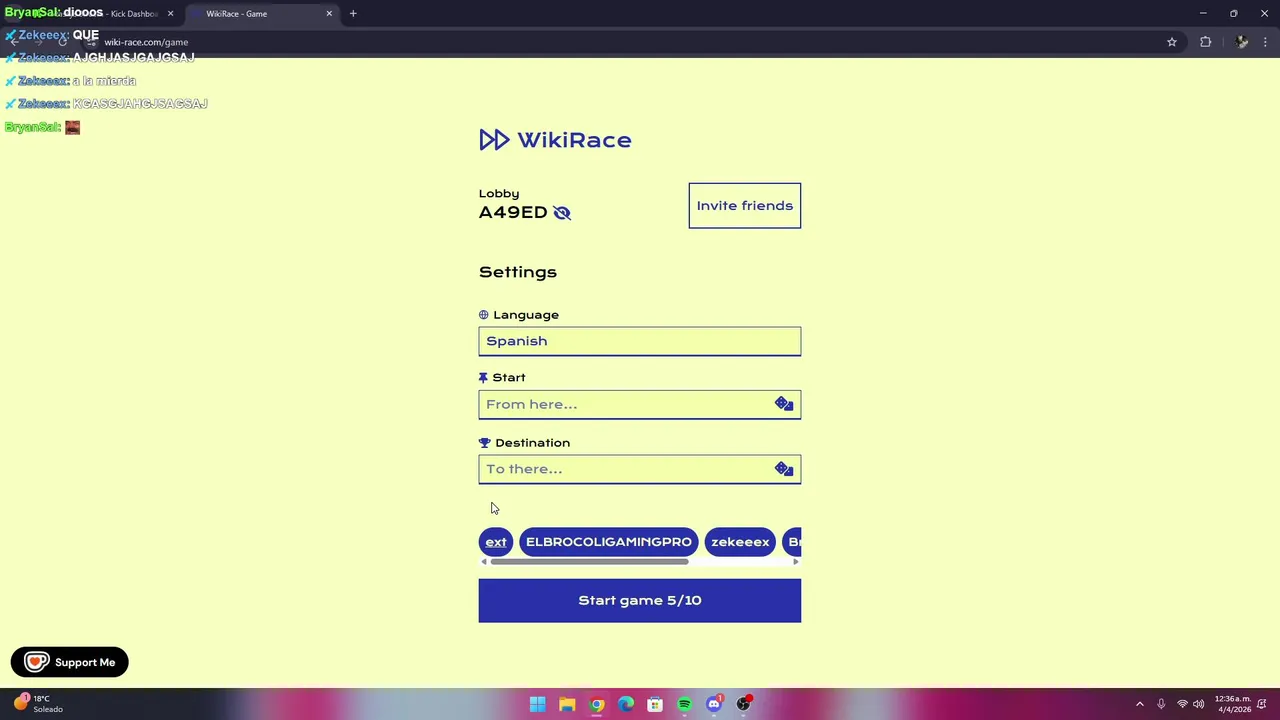
Task: Click the microphone tray icon
Action: (1161, 704)
